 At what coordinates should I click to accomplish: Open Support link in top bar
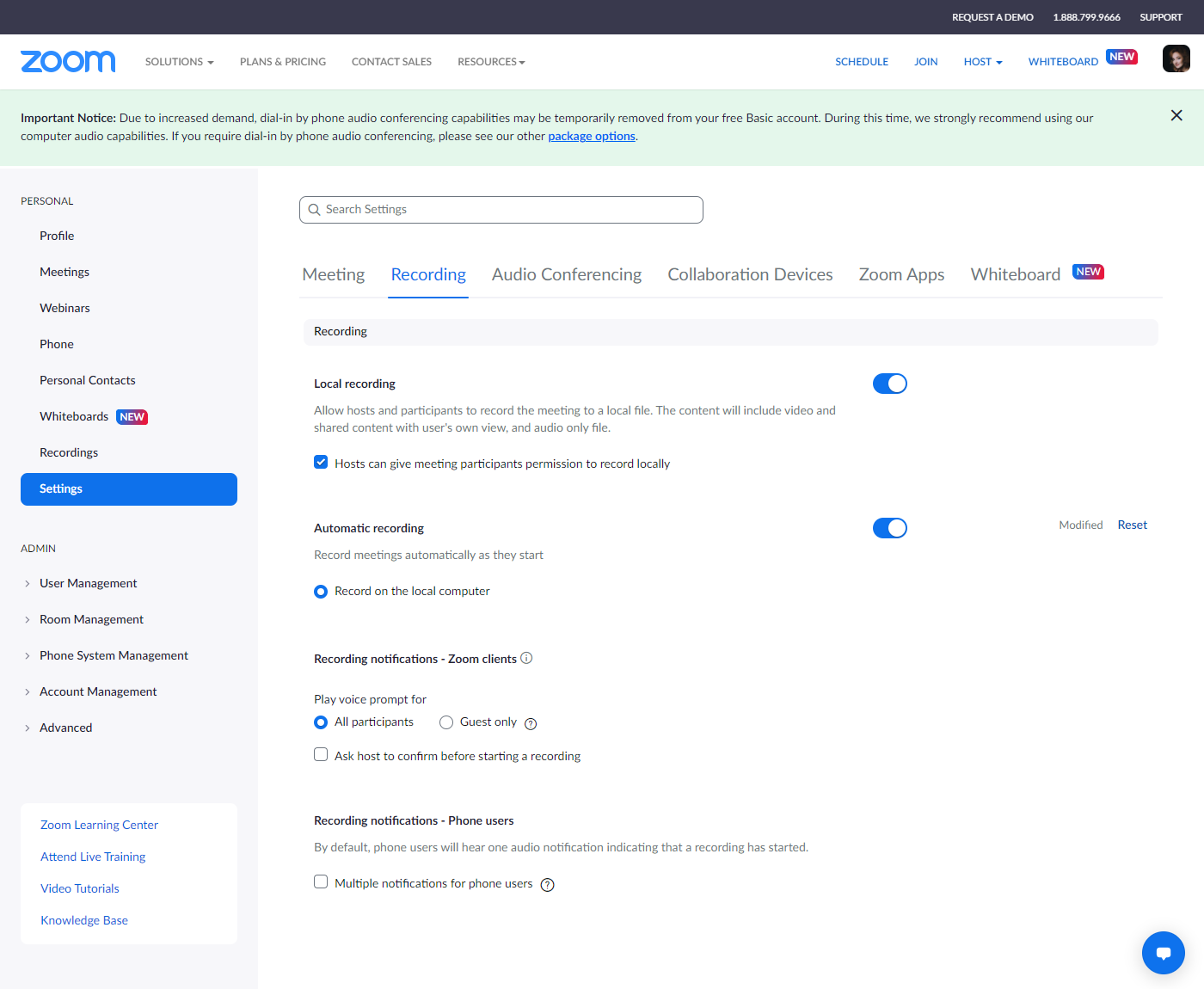click(x=1161, y=17)
